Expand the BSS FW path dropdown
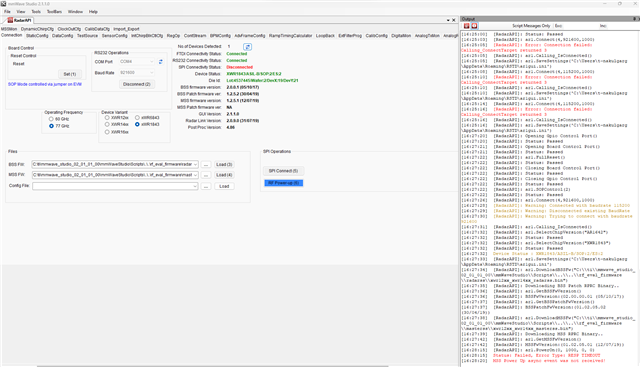 tap(196, 165)
